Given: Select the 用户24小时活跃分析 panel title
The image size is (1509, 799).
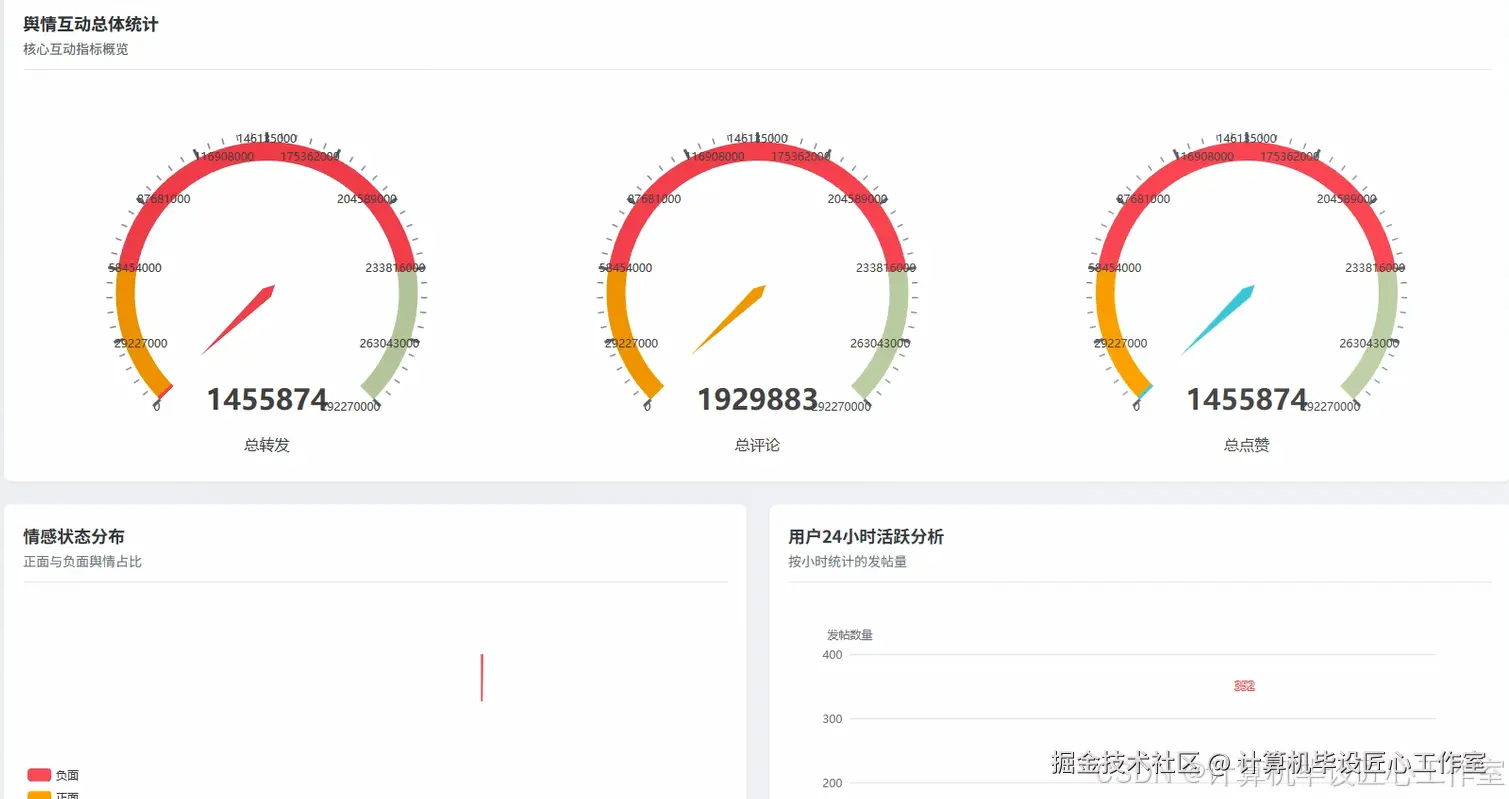Looking at the screenshot, I should click(866, 537).
